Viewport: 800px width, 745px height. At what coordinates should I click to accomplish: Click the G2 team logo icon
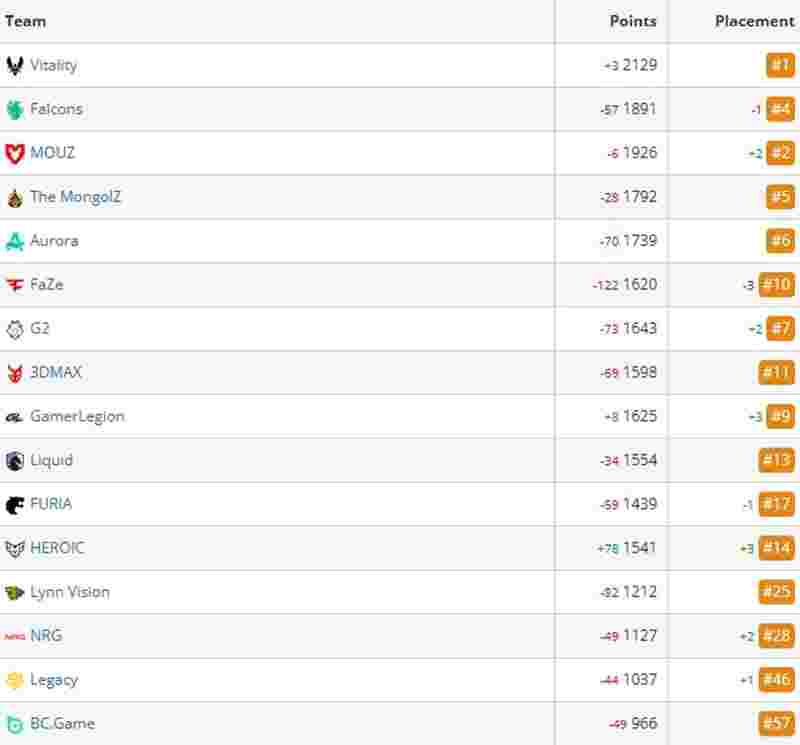[15, 329]
